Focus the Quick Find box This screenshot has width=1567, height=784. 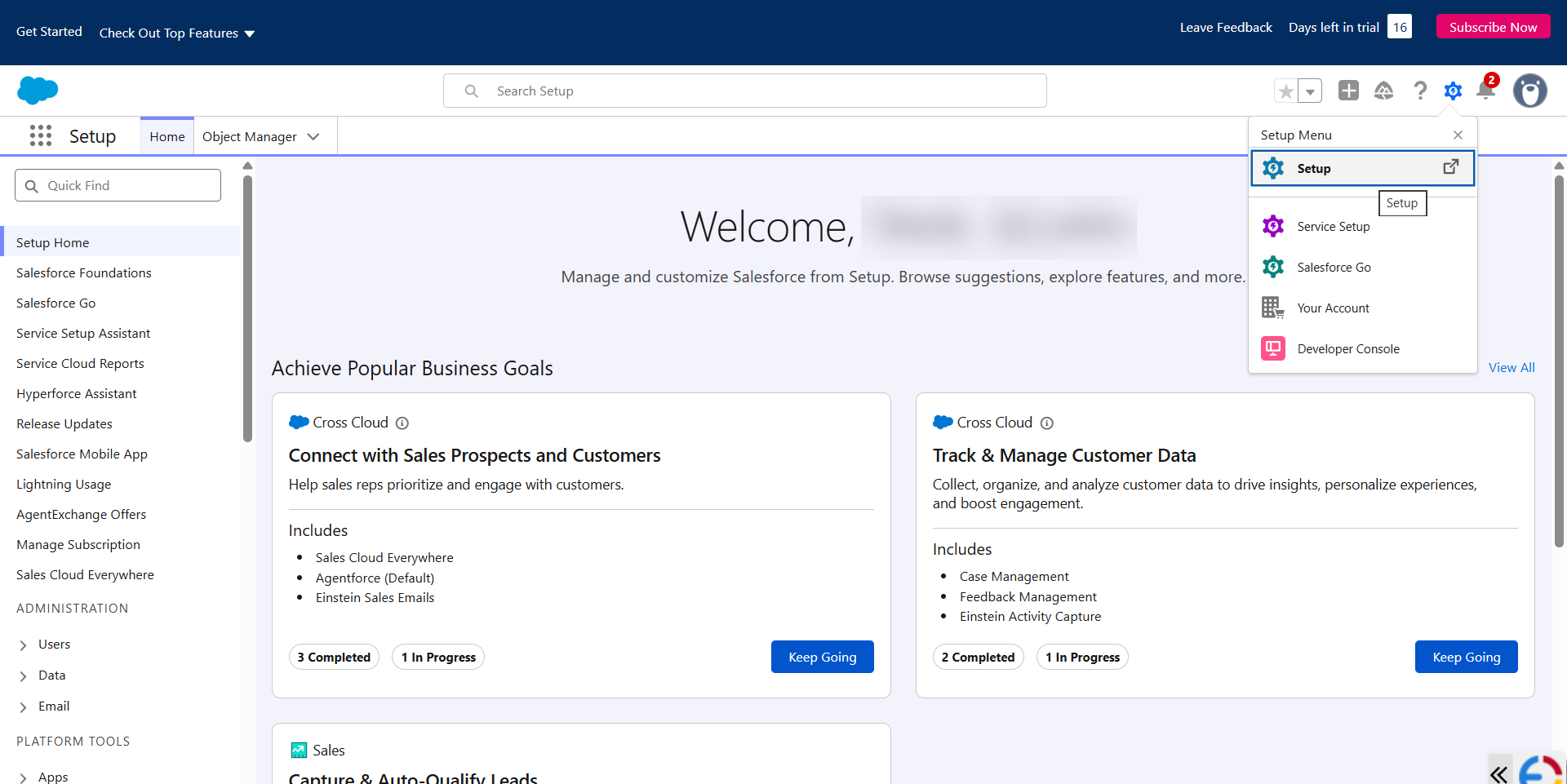(x=118, y=185)
